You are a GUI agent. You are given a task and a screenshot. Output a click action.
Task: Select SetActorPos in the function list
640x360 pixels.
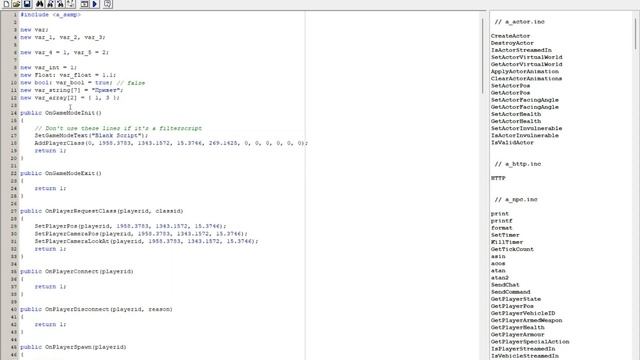pyautogui.click(x=510, y=86)
